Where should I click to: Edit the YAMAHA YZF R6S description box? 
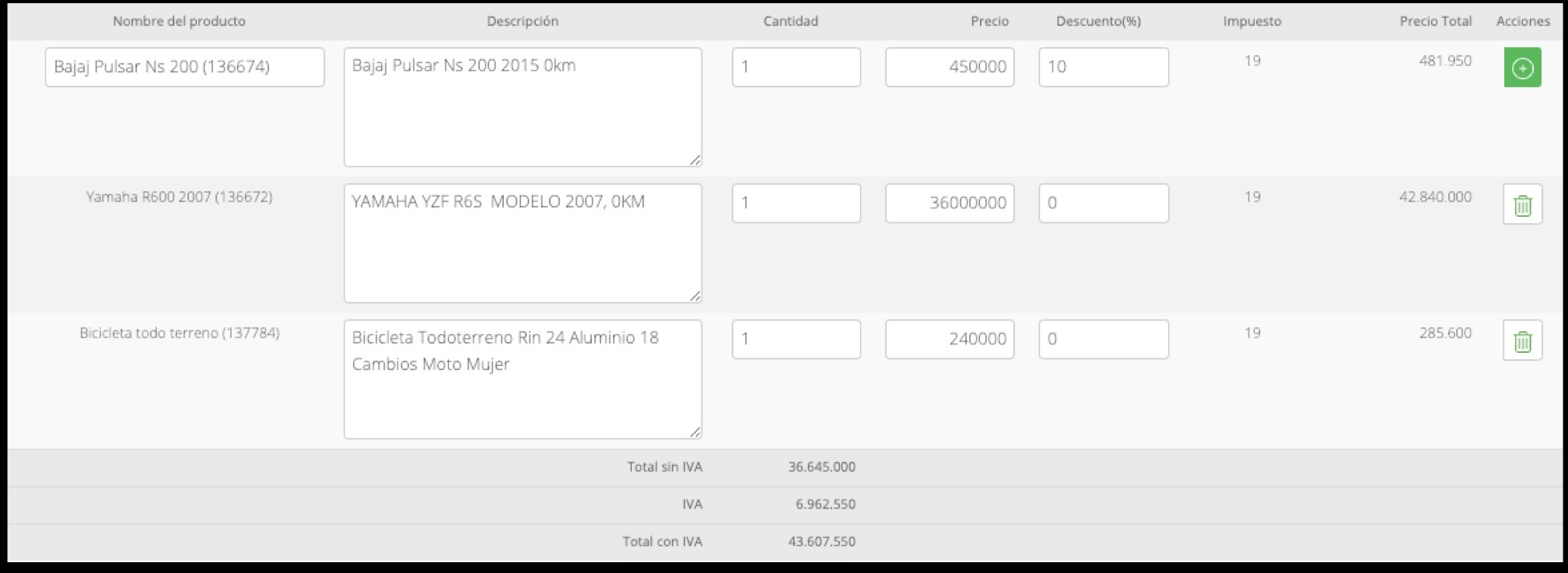point(523,243)
